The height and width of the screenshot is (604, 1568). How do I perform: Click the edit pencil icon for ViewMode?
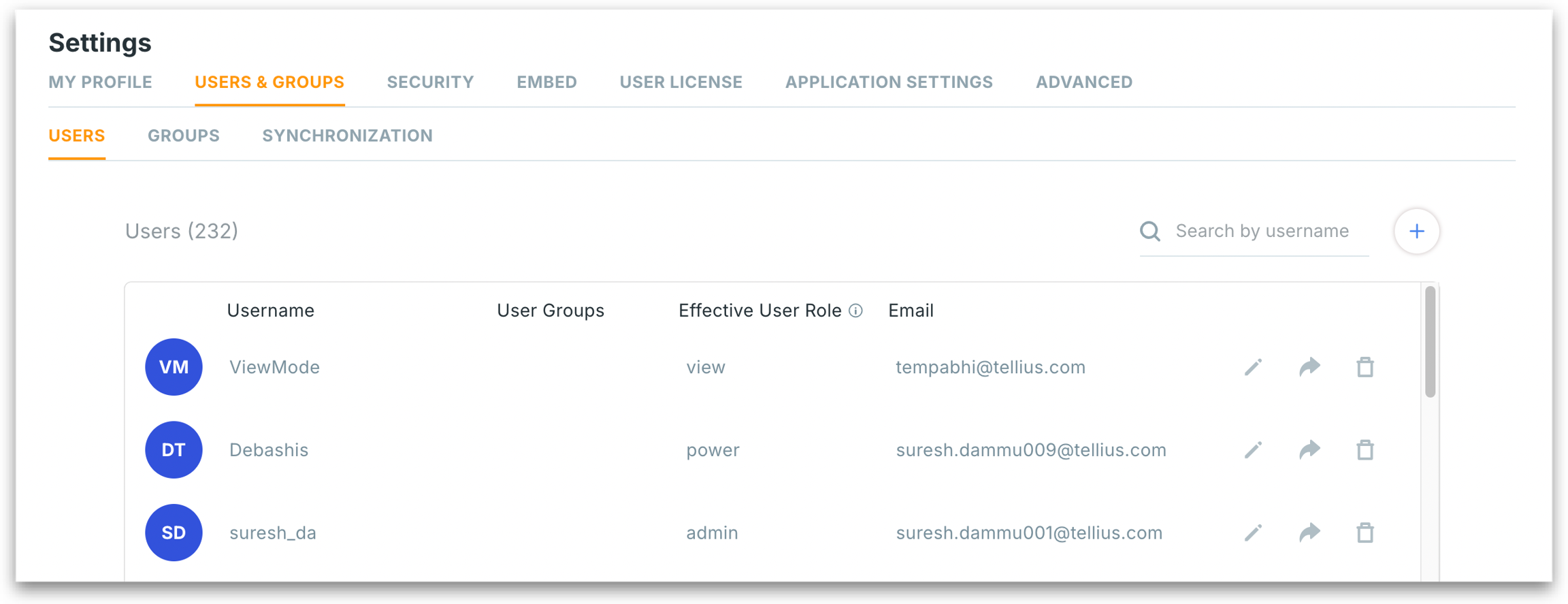point(1253,367)
